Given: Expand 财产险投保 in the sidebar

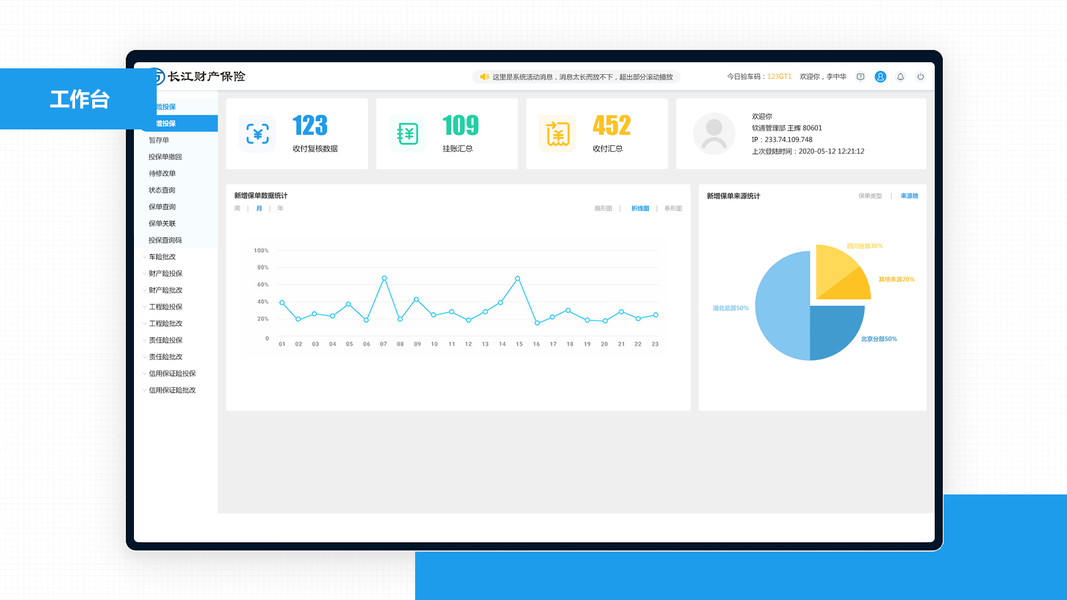Looking at the screenshot, I should click(165, 273).
